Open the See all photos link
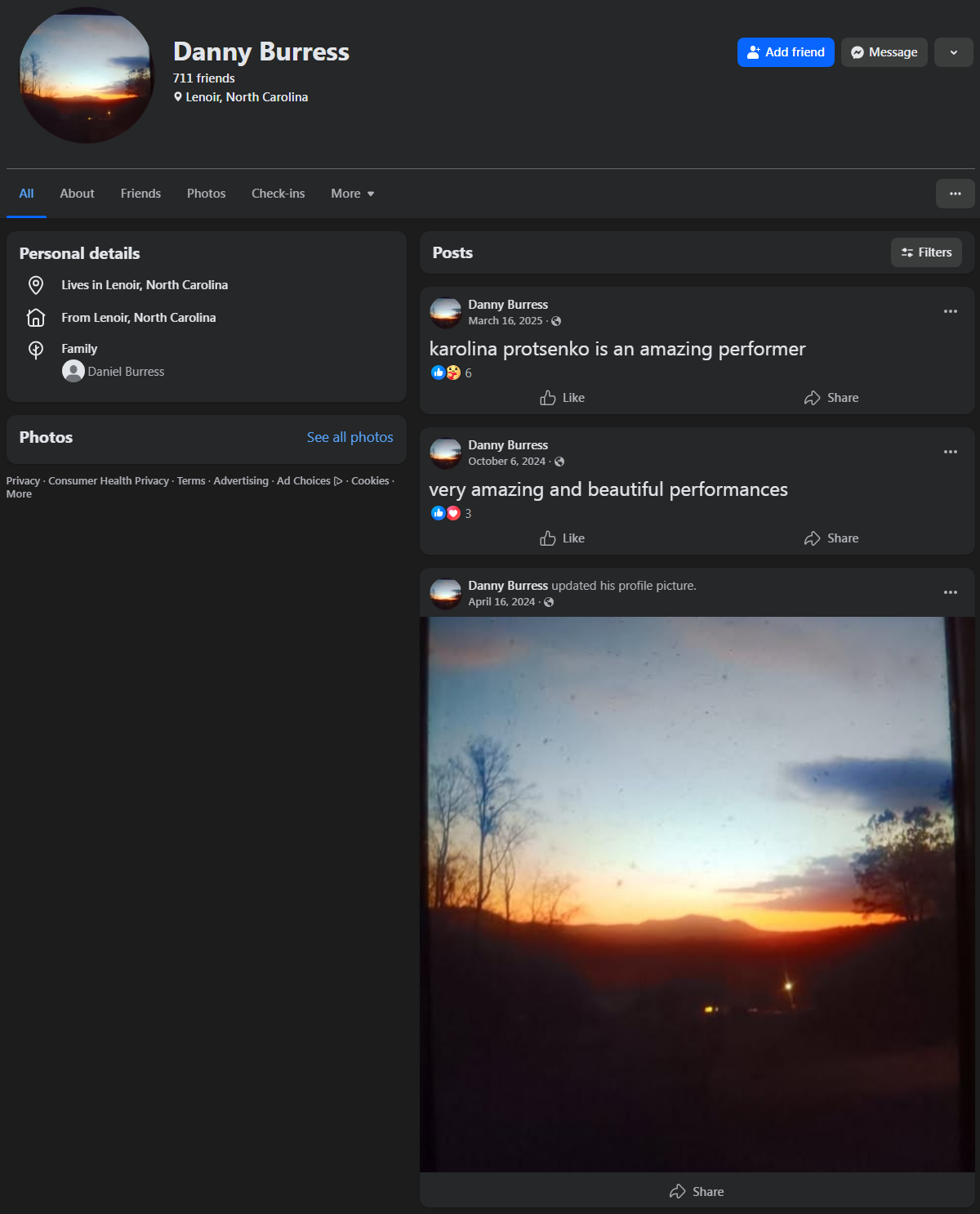This screenshot has height=1214, width=980. tap(350, 437)
